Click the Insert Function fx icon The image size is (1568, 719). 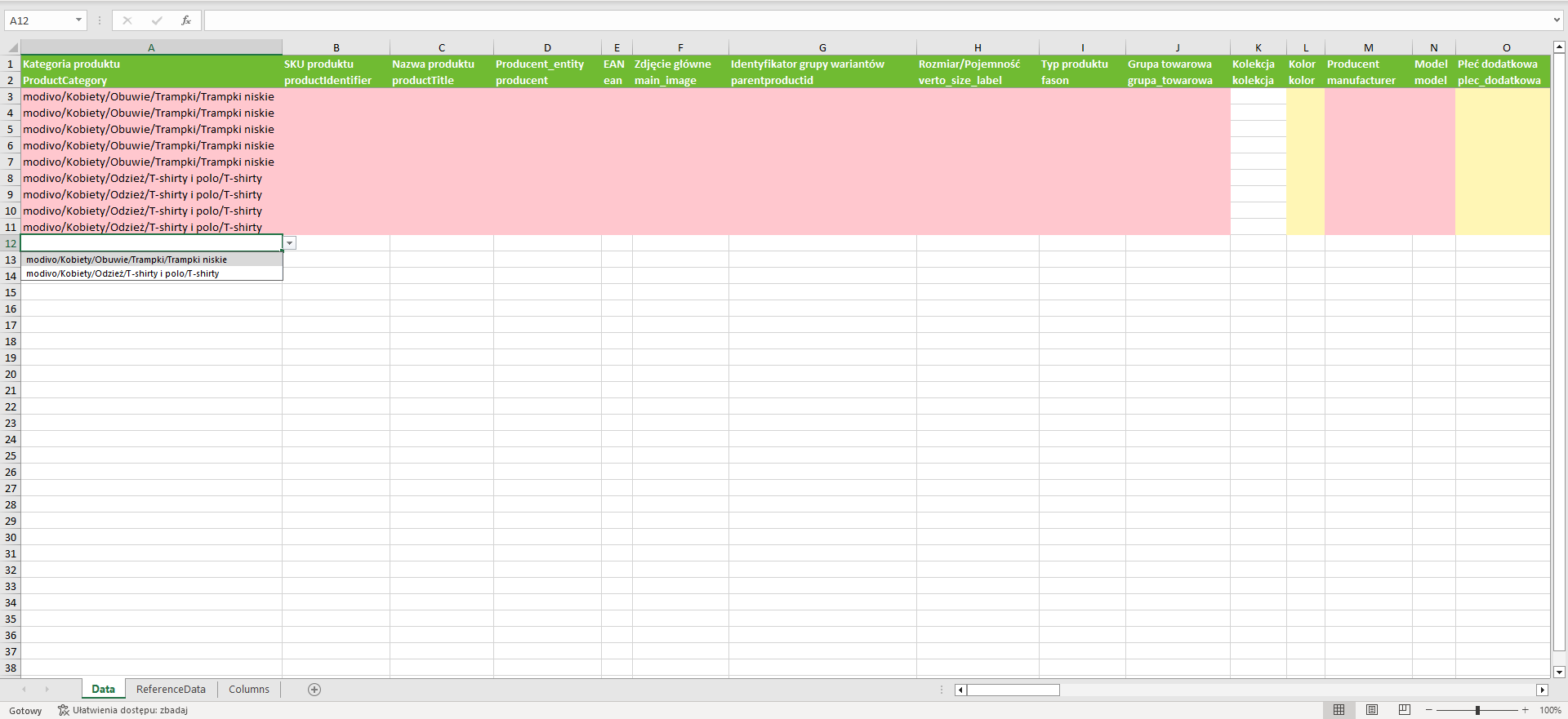[x=186, y=20]
